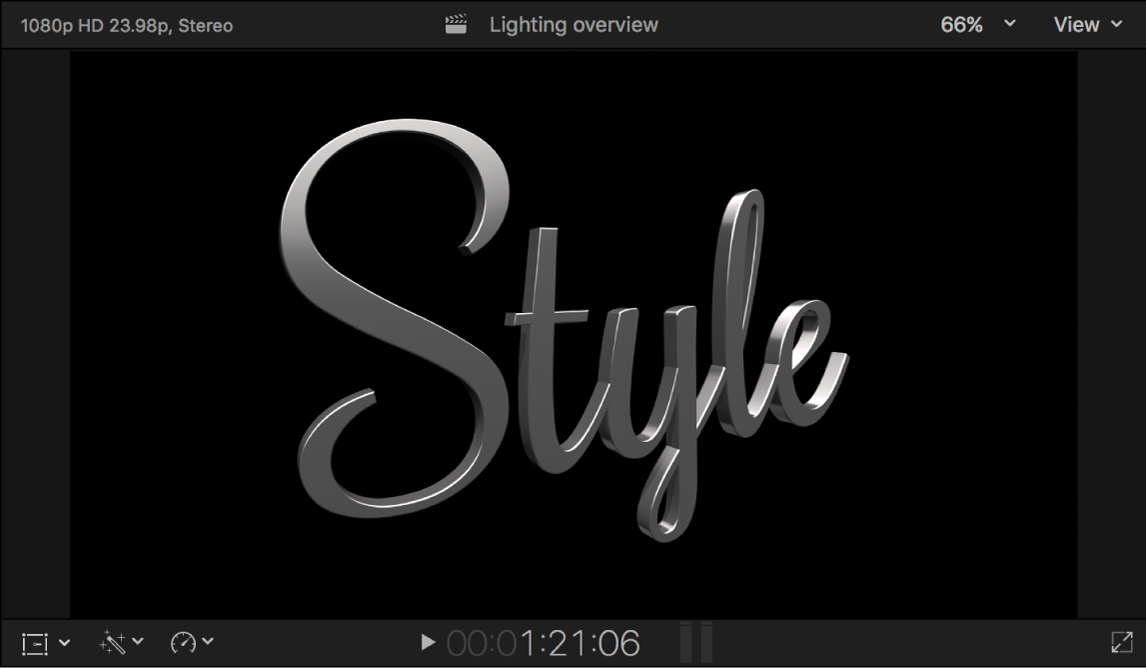Screen dimensions: 1146x668
Task: Open the auto-enhancement magic wand tool
Action: pyautogui.click(x=110, y=643)
